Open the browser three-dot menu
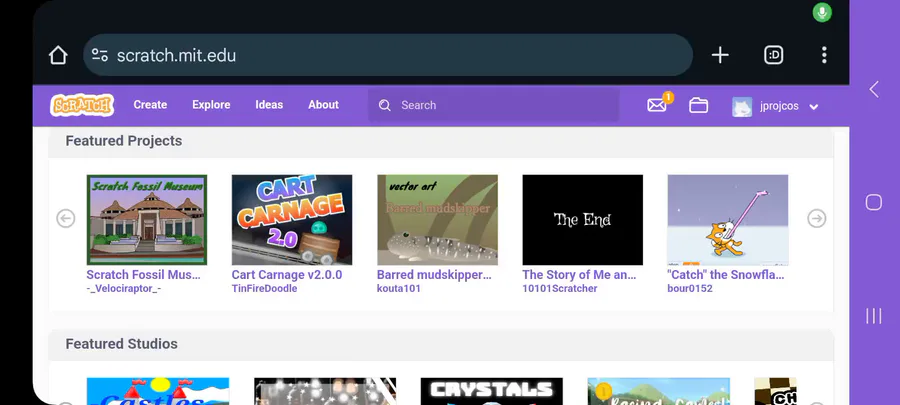 [x=824, y=55]
